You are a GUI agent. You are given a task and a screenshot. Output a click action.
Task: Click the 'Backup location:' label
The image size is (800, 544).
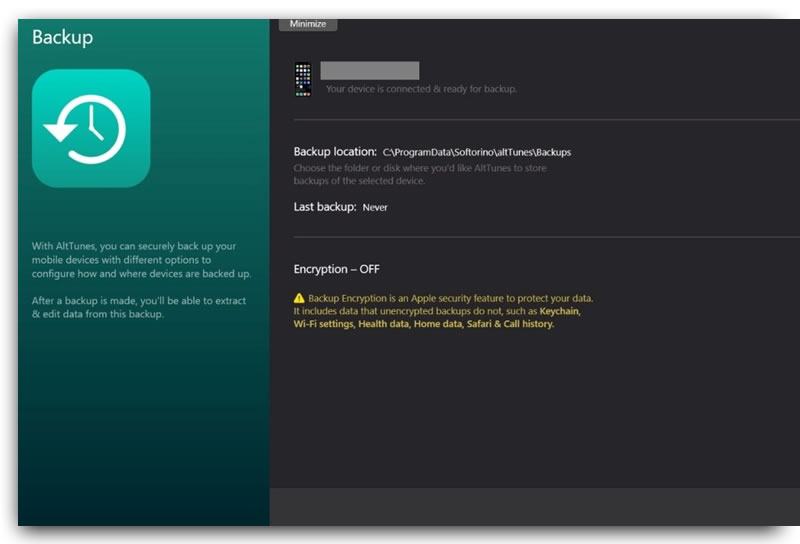coord(335,152)
